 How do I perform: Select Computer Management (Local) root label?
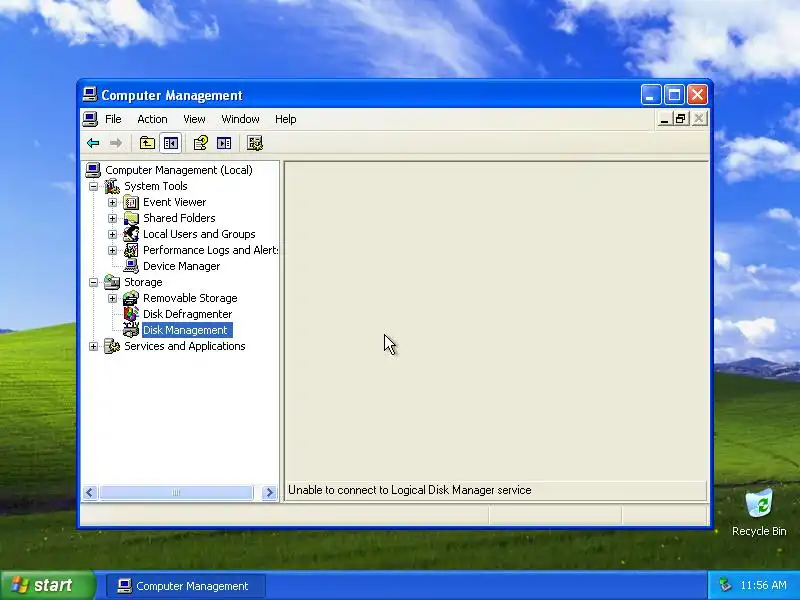(x=179, y=170)
